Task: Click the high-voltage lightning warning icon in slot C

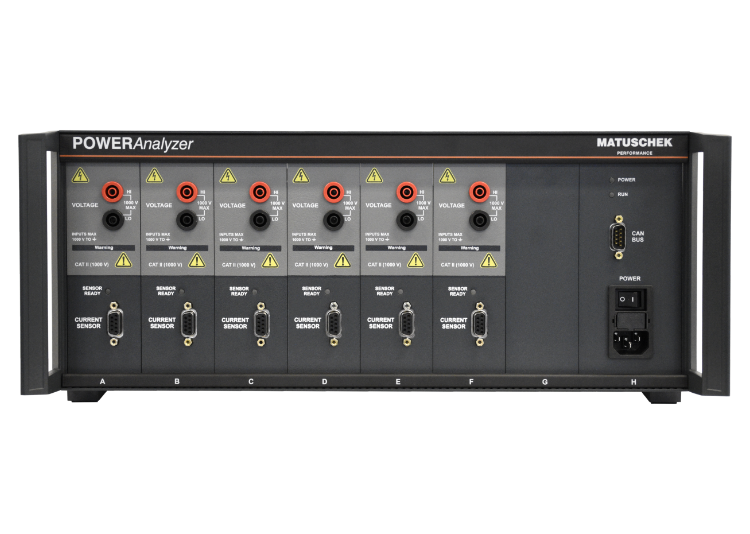Action: pyautogui.click(x=228, y=176)
